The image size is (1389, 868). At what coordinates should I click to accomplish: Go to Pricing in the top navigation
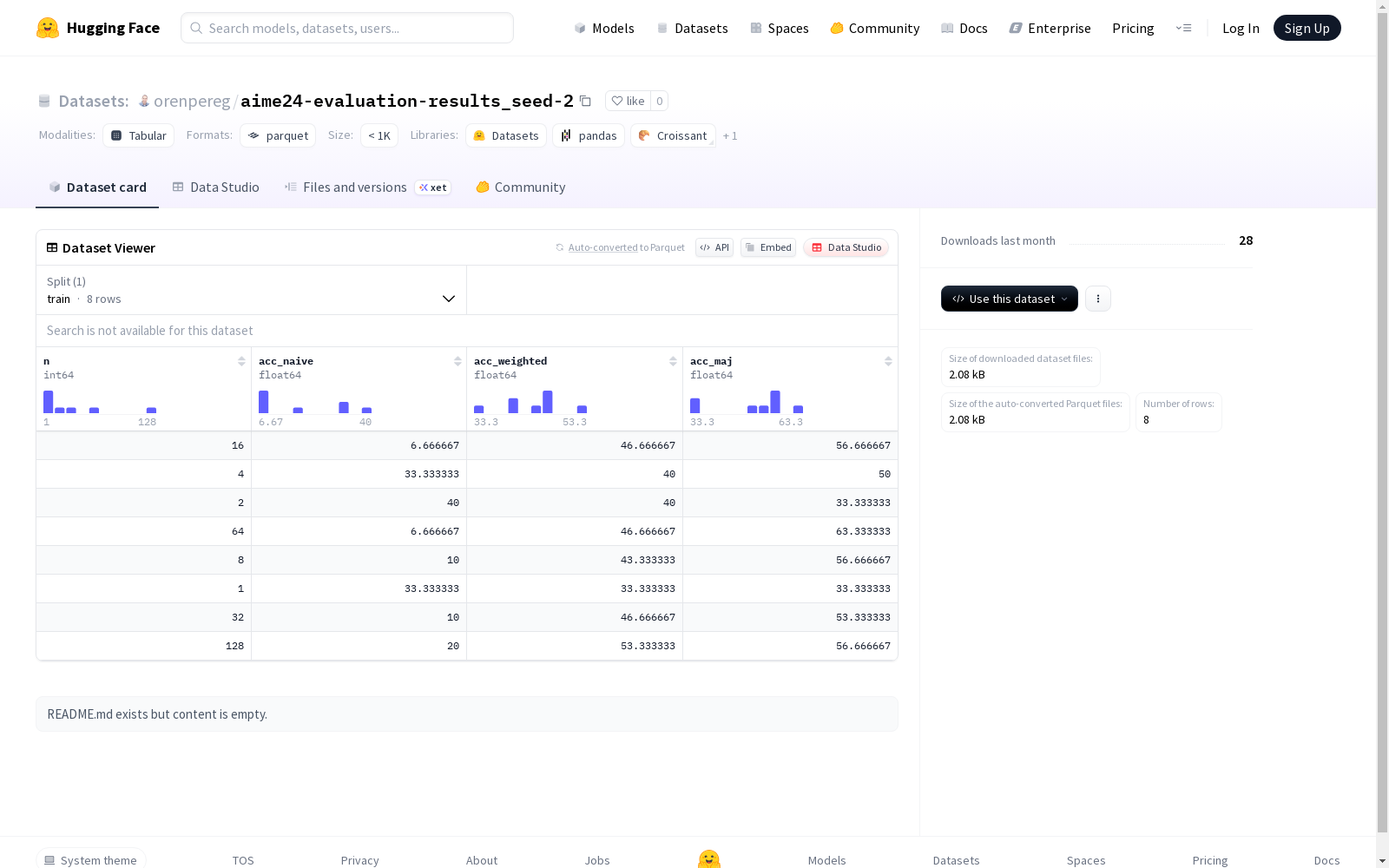[1133, 28]
